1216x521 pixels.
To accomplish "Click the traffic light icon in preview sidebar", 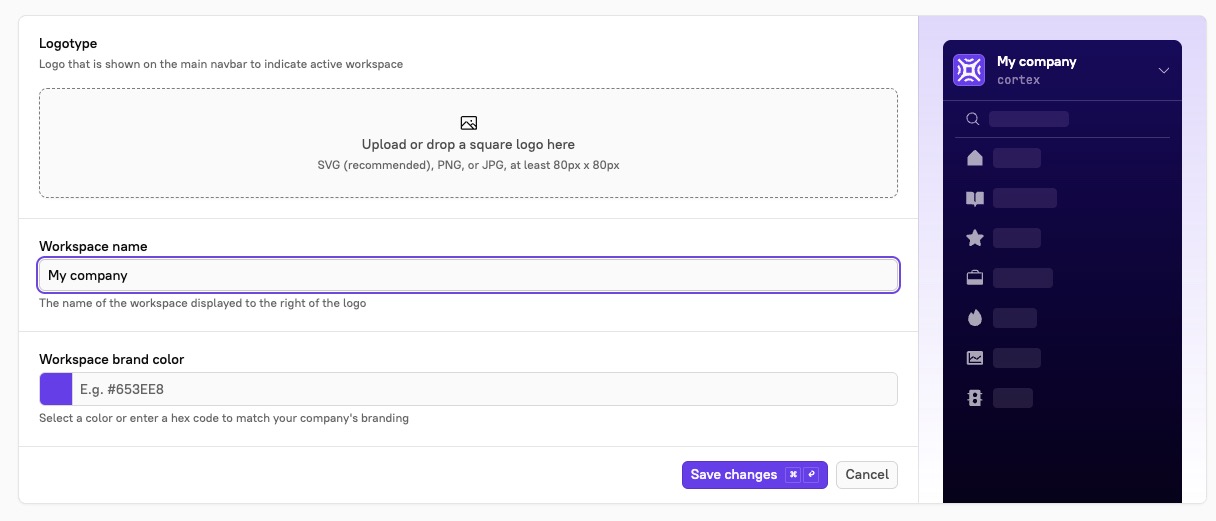I will pos(975,398).
